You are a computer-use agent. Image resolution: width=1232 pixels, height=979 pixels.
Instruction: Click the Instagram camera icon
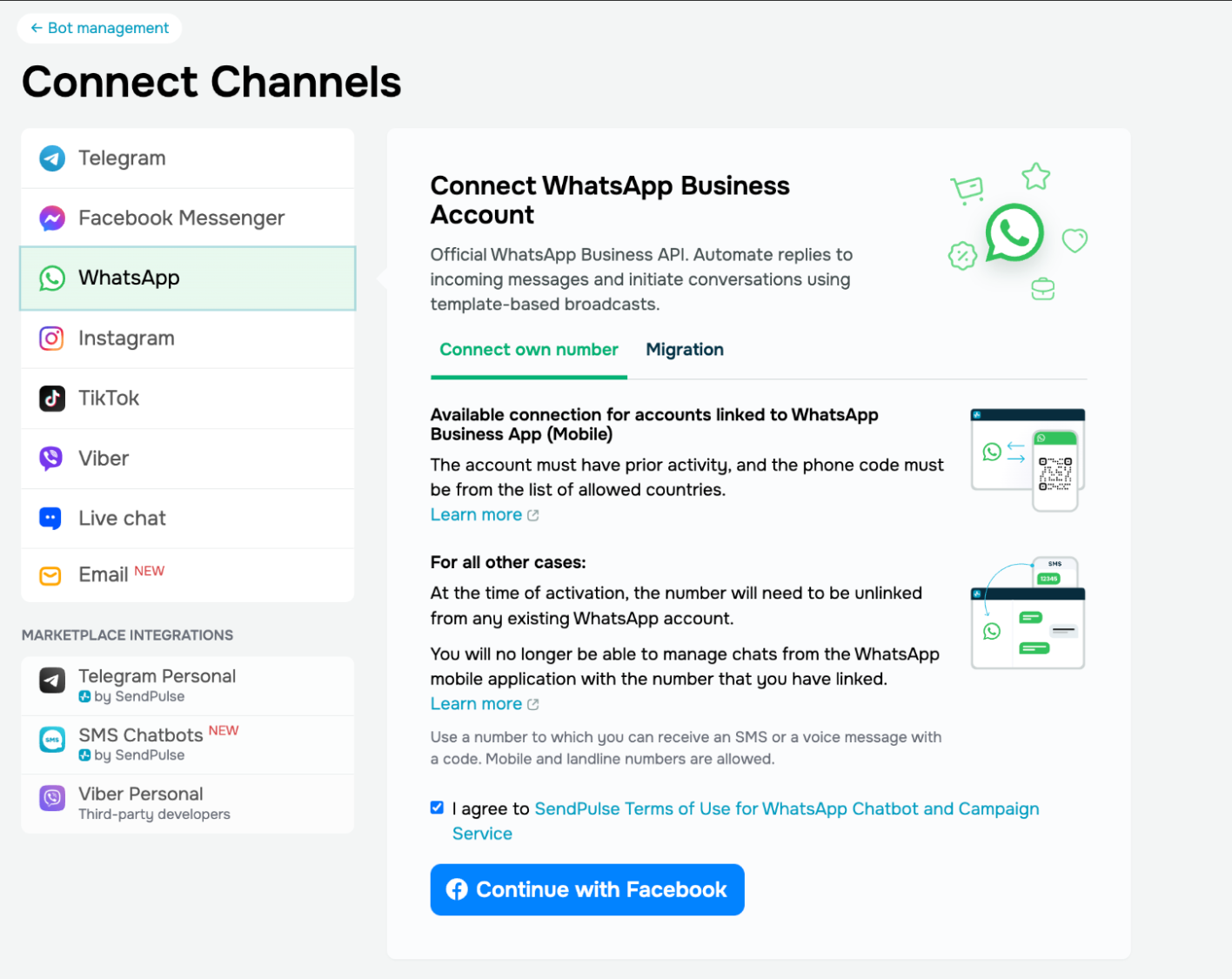[52, 338]
